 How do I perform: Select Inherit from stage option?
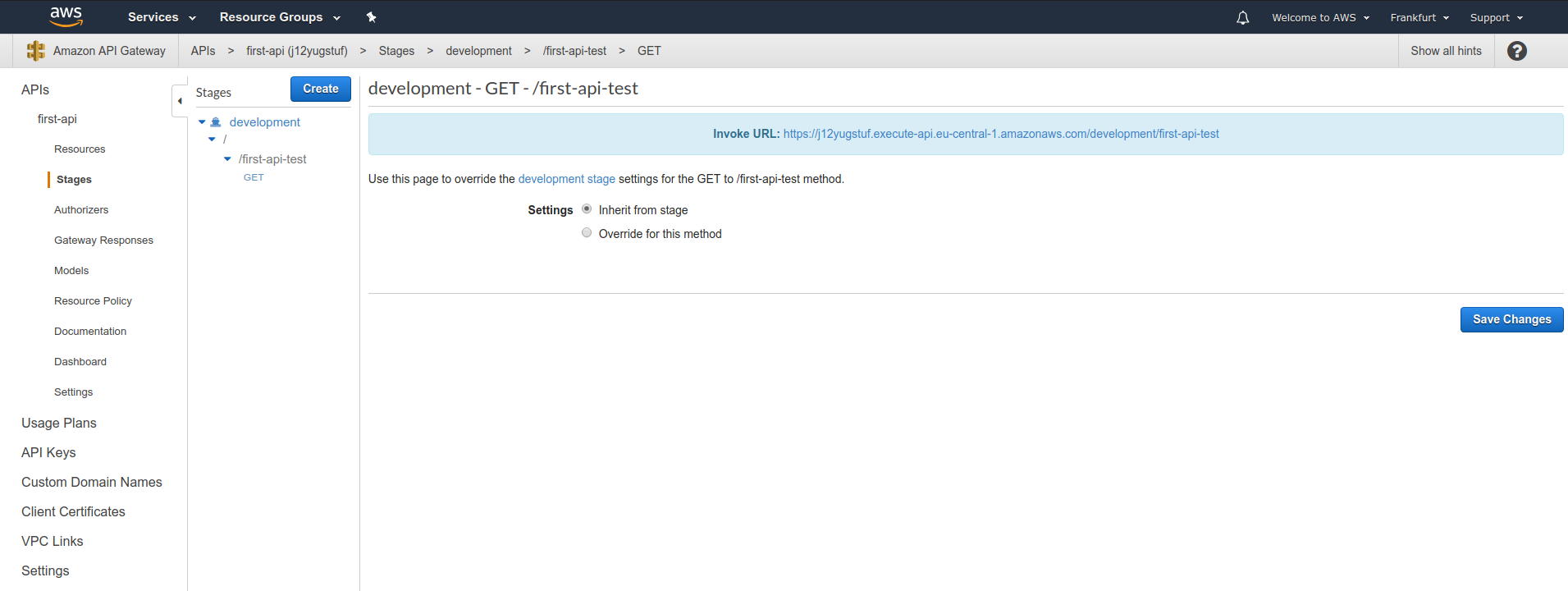click(587, 209)
